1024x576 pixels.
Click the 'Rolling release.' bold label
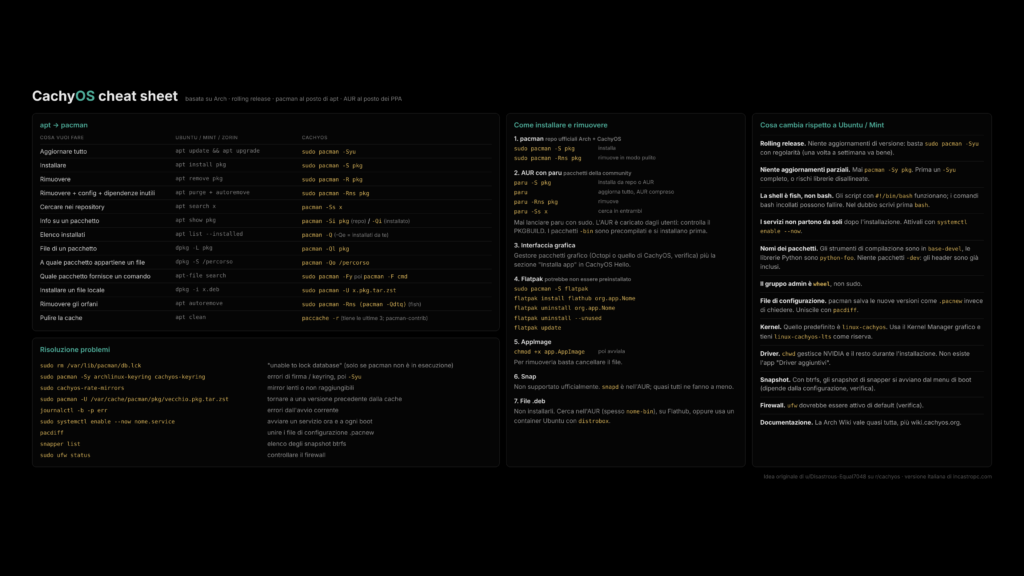coord(782,144)
